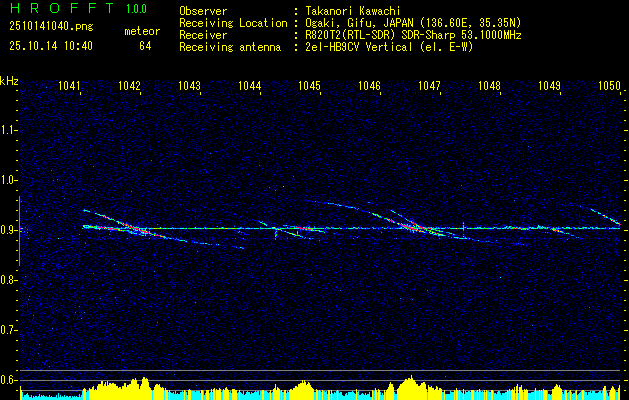Click the 1050 time axis marker
Image resolution: width=629 pixels, height=400 pixels.
pyautogui.click(x=609, y=85)
